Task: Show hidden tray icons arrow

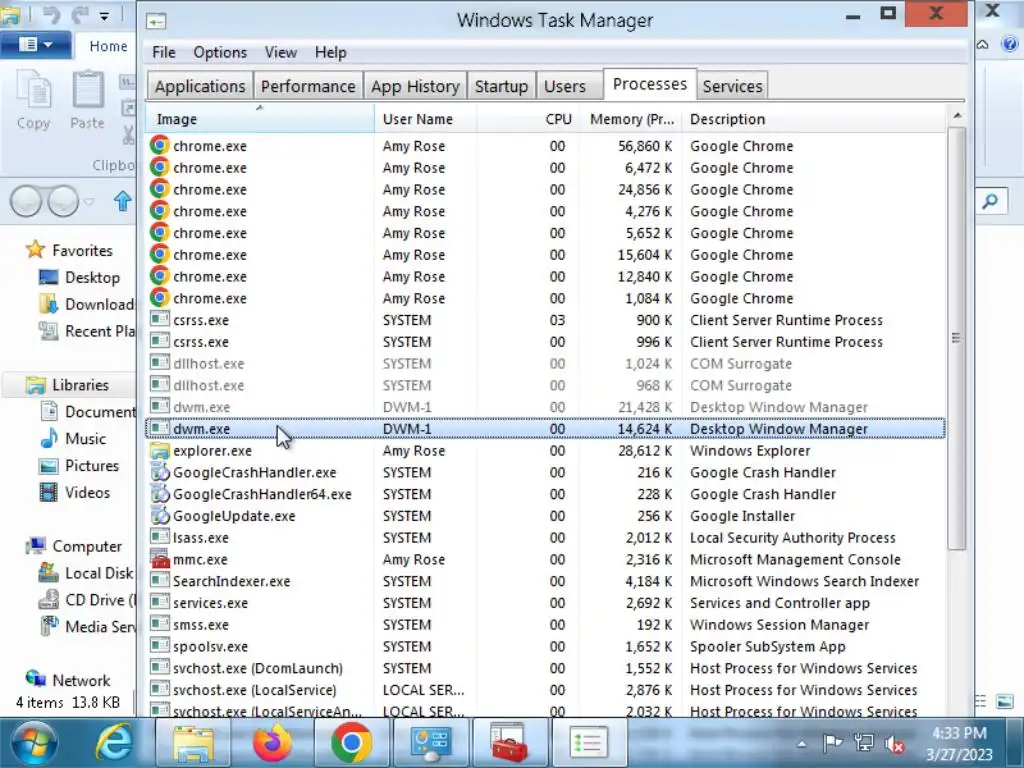Action: [802, 744]
